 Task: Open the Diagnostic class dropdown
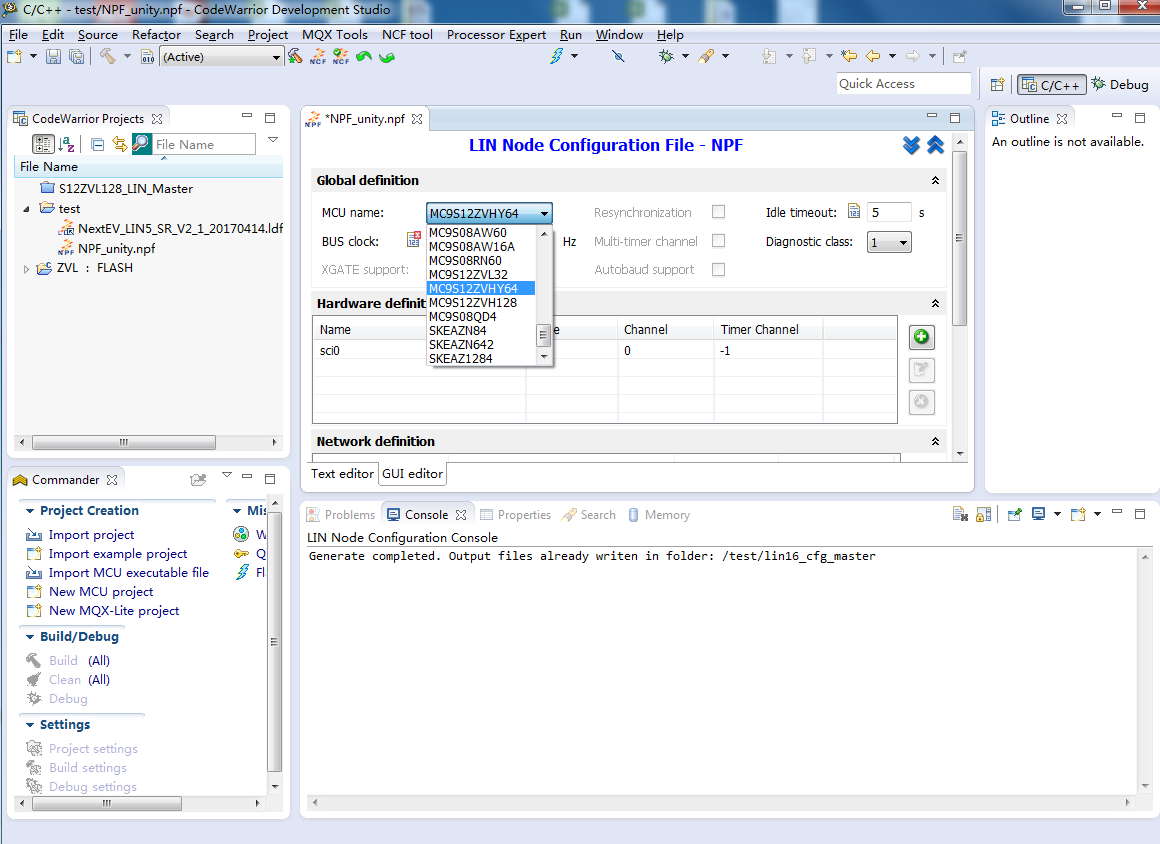[901, 241]
